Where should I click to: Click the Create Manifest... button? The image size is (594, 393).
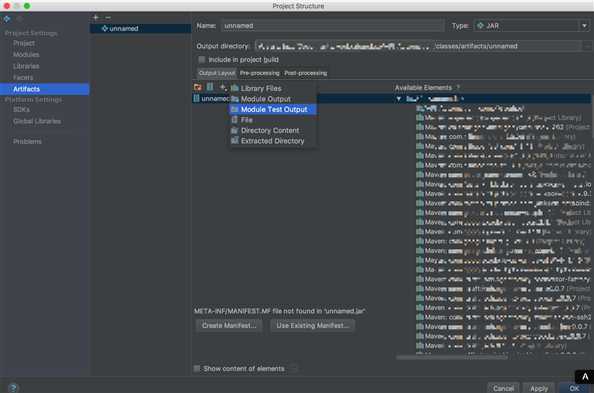click(x=229, y=326)
